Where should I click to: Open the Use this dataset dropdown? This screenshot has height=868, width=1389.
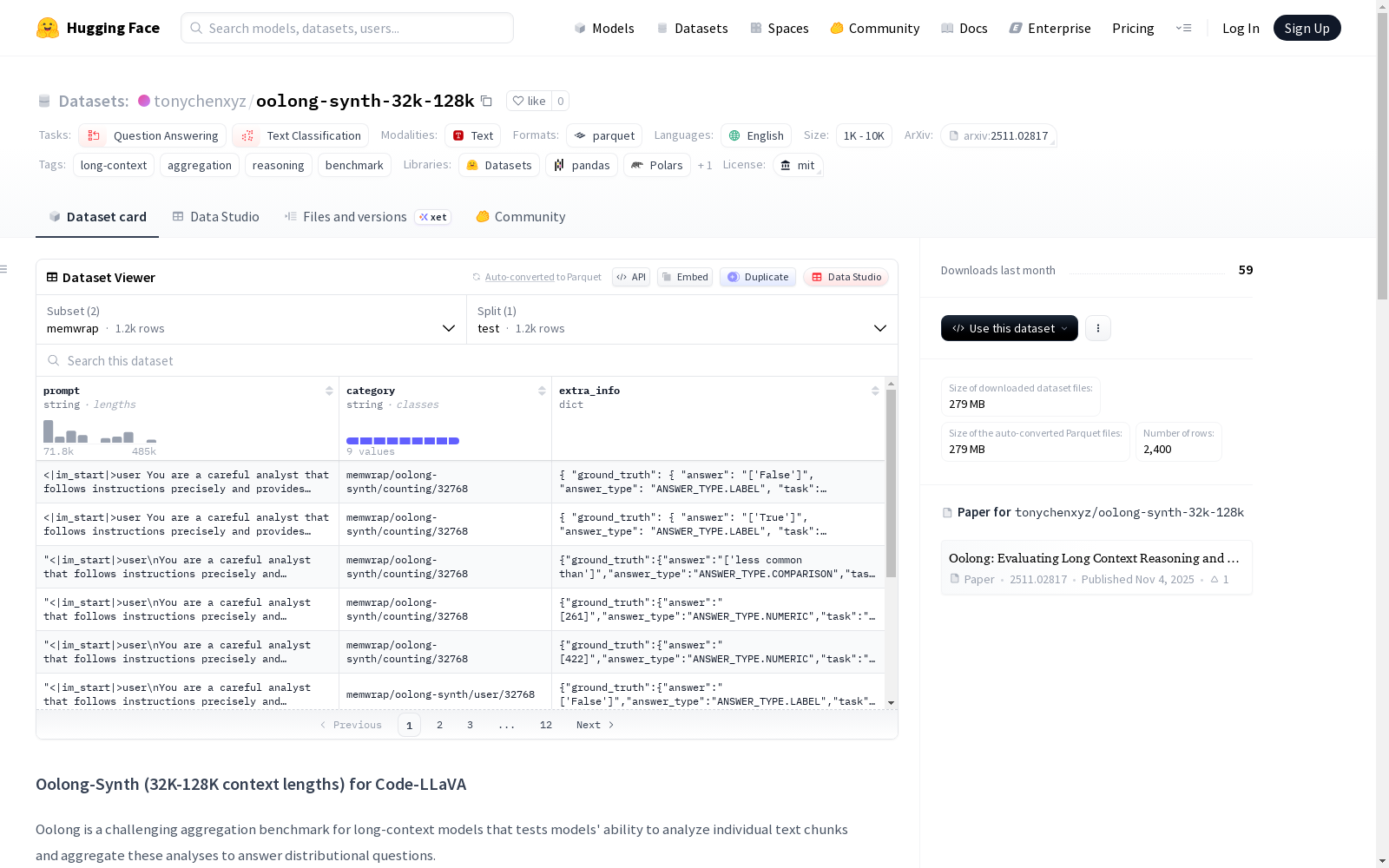[1010, 328]
